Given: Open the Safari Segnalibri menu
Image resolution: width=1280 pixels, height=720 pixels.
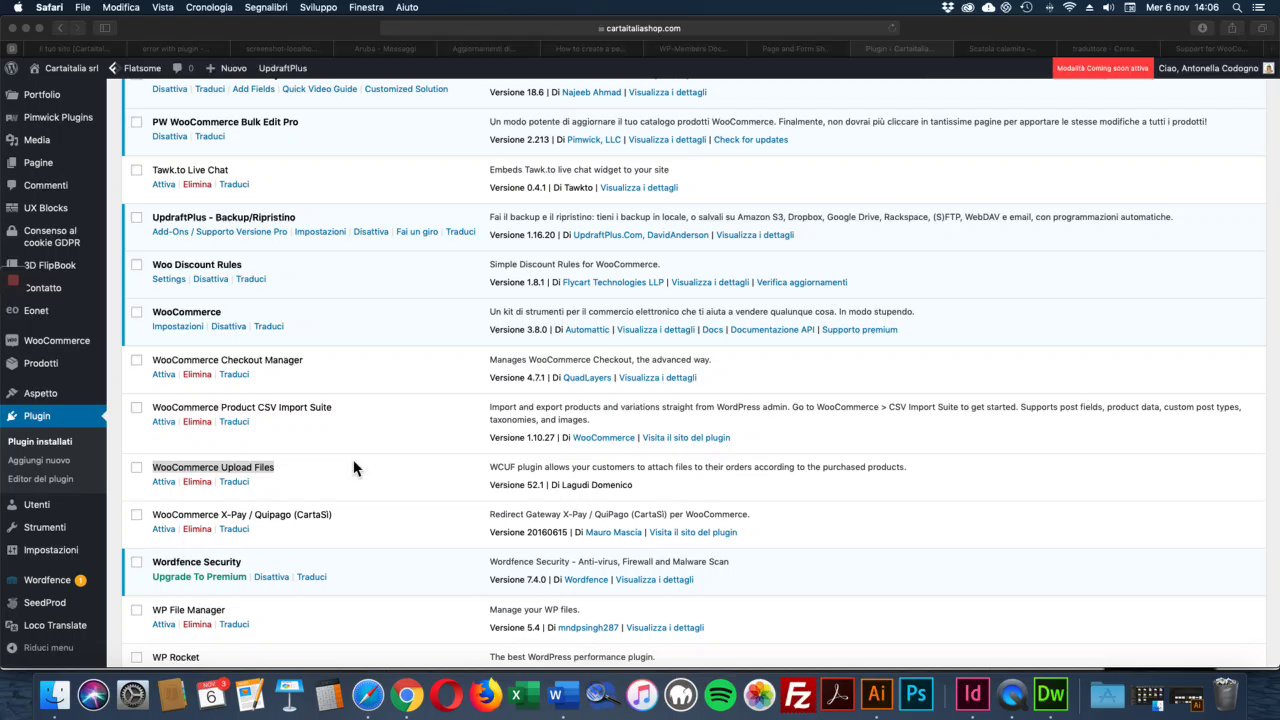Looking at the screenshot, I should (266, 7).
